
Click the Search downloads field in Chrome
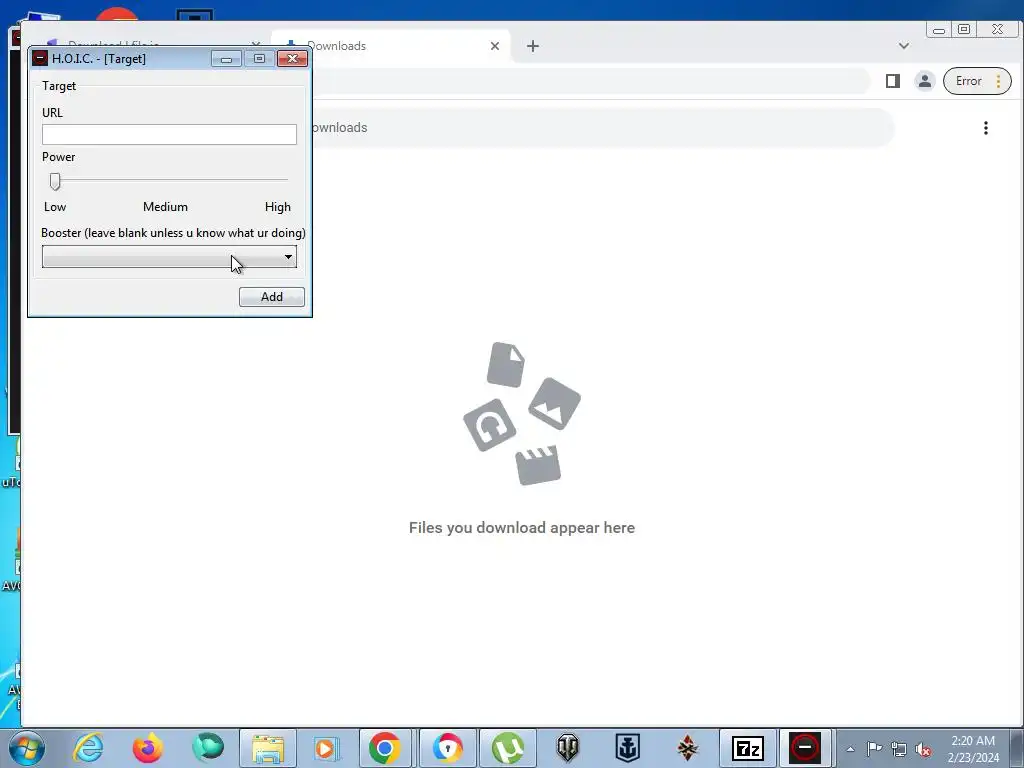pos(601,127)
